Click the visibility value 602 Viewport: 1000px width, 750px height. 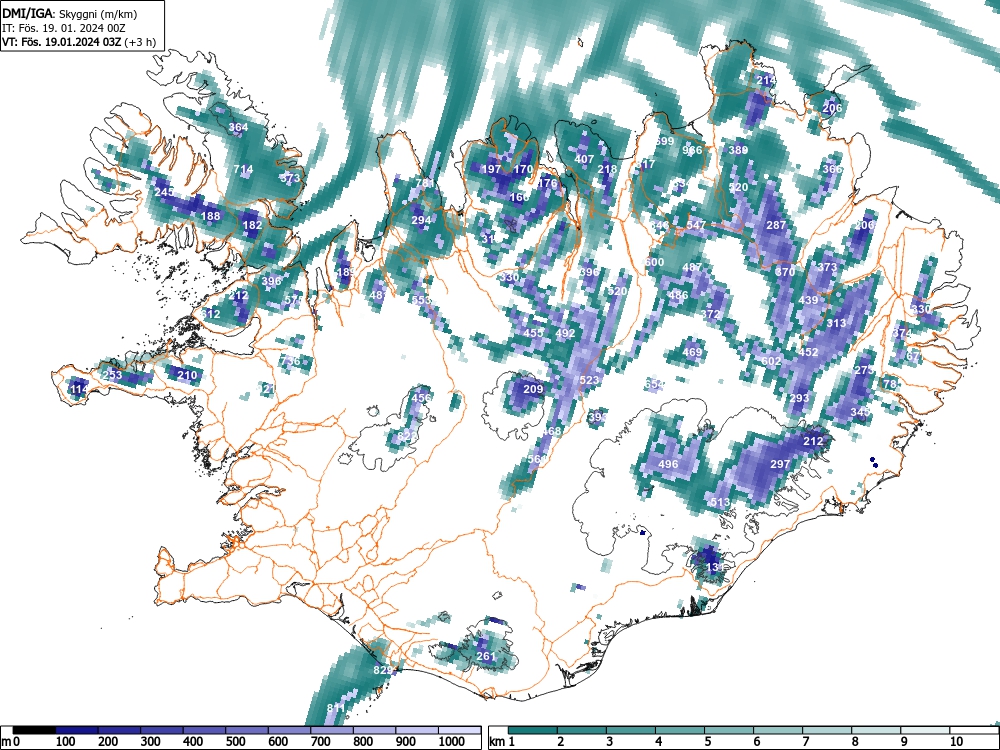tap(771, 361)
